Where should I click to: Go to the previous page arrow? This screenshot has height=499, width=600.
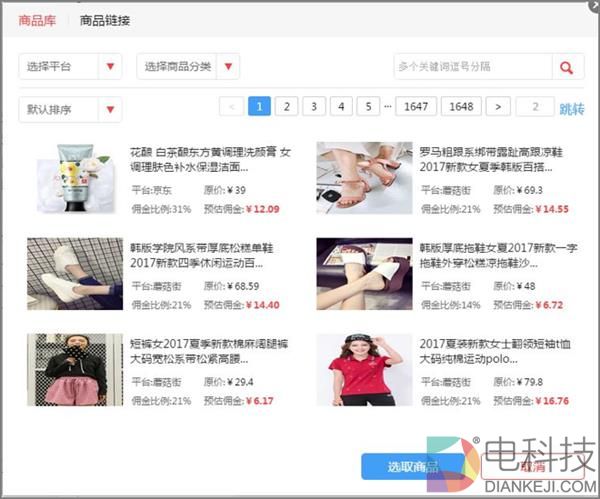click(231, 106)
